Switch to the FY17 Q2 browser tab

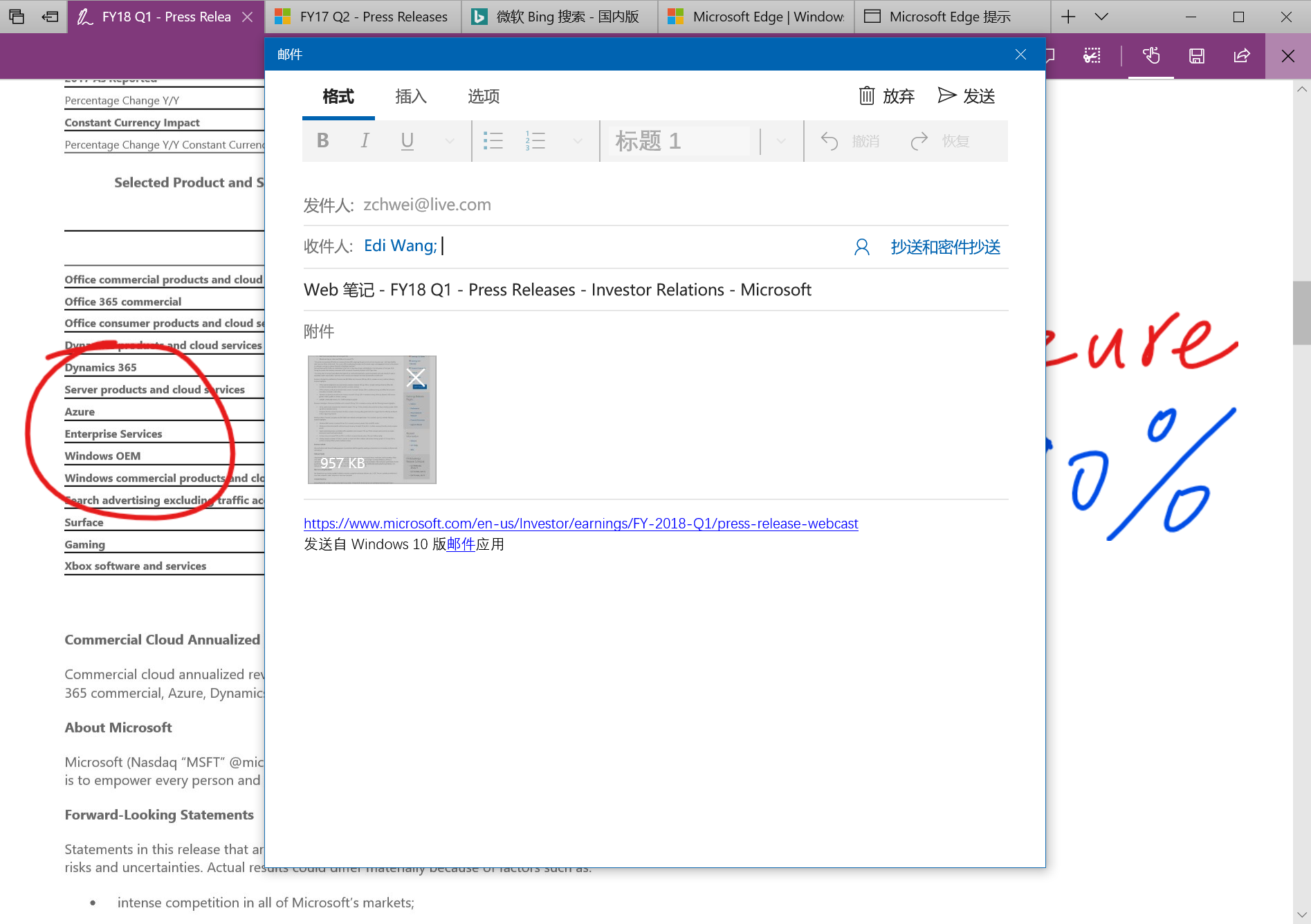[362, 16]
